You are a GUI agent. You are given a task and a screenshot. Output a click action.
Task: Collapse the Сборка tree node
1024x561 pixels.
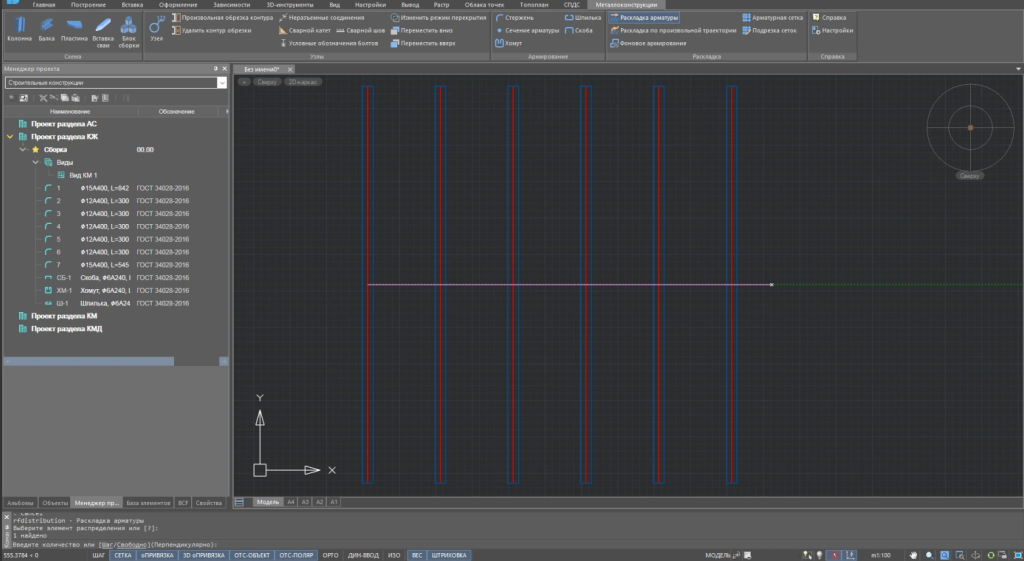[22, 149]
